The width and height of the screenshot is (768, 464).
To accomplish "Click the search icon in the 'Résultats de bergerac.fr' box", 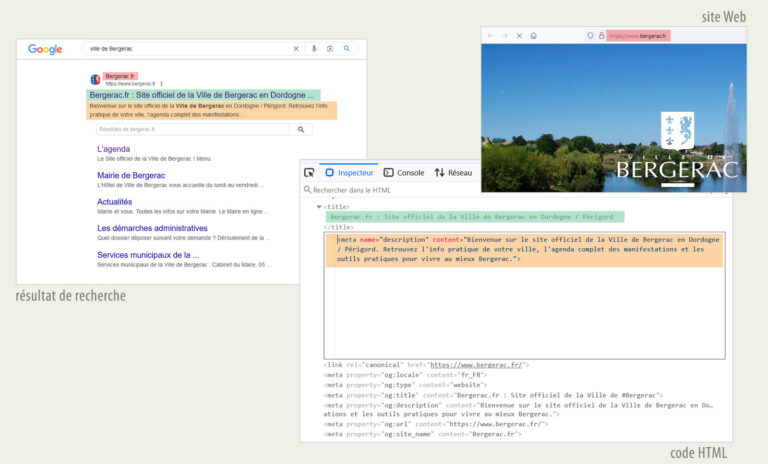I will (301, 129).
